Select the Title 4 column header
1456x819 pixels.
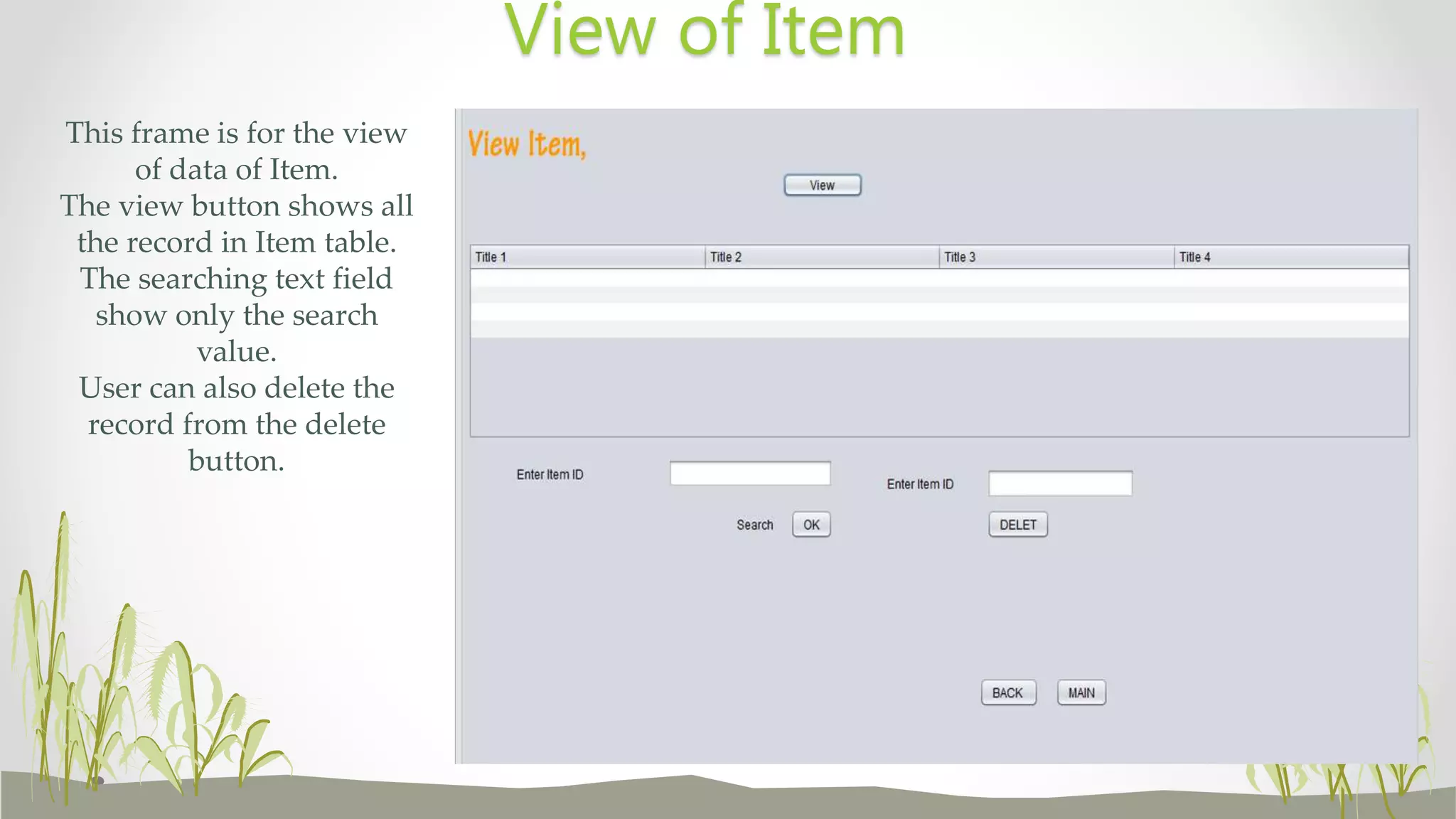tap(1291, 257)
